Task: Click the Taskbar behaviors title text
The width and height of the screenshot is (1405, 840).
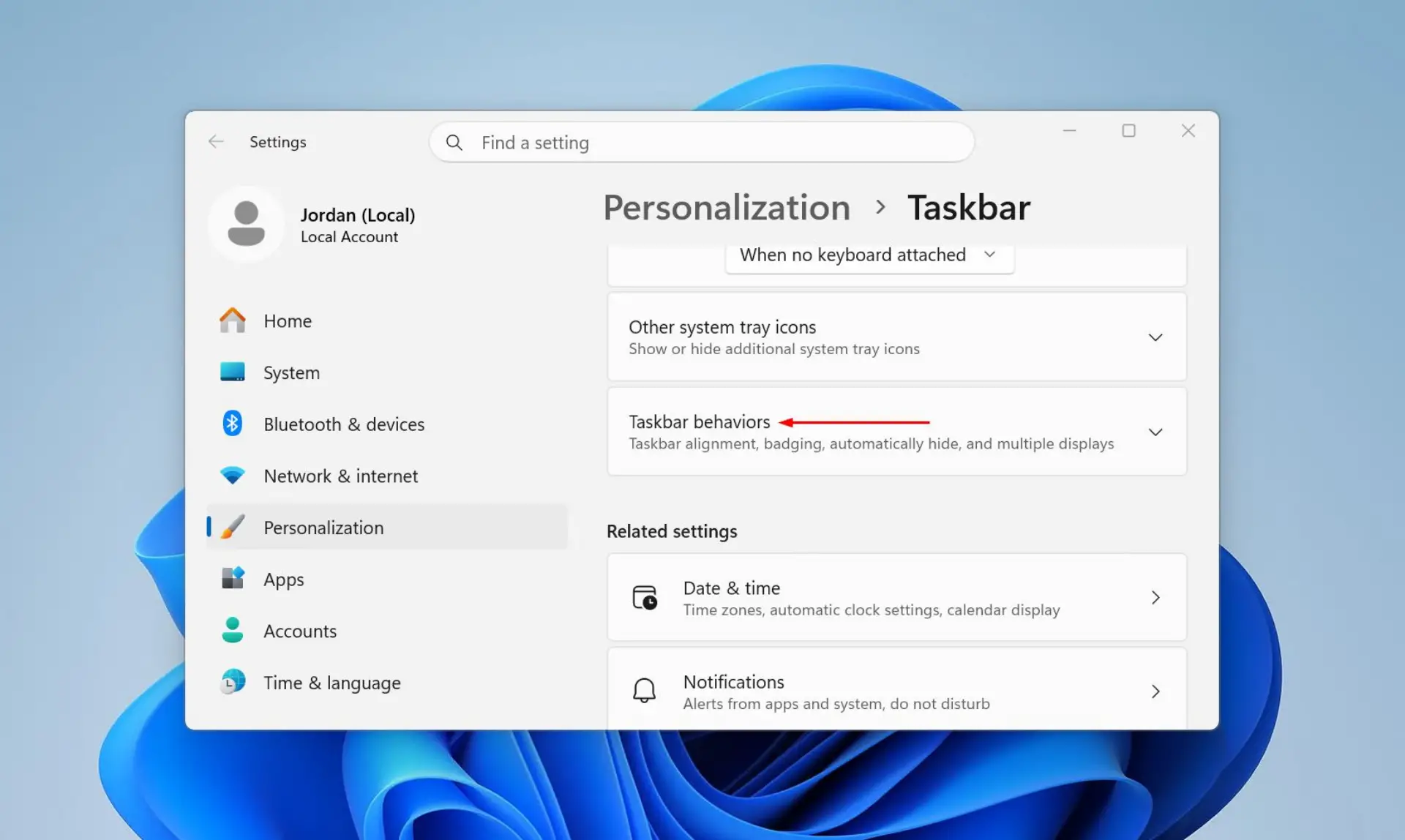Action: click(700, 422)
